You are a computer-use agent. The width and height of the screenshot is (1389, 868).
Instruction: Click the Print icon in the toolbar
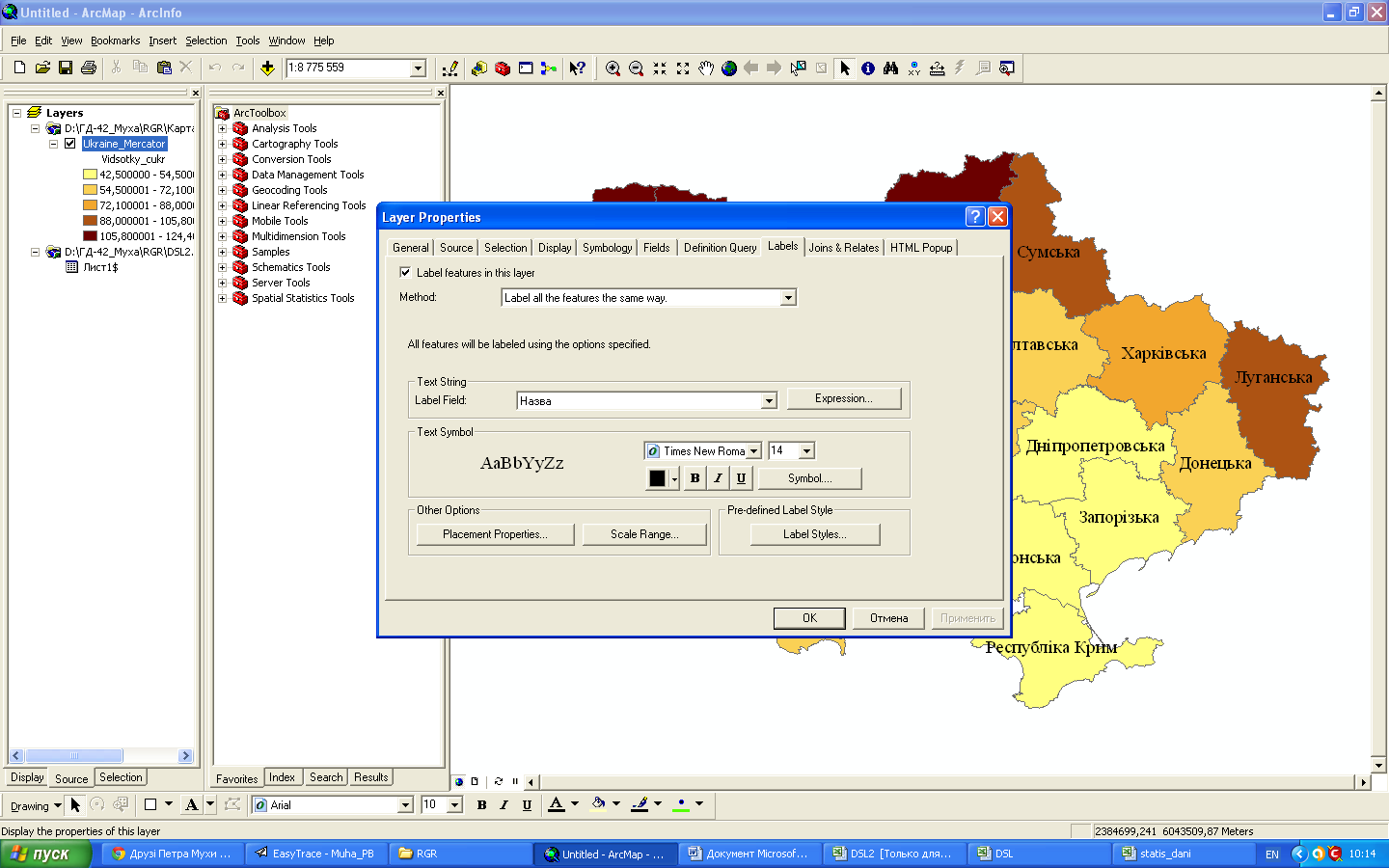(x=89, y=68)
